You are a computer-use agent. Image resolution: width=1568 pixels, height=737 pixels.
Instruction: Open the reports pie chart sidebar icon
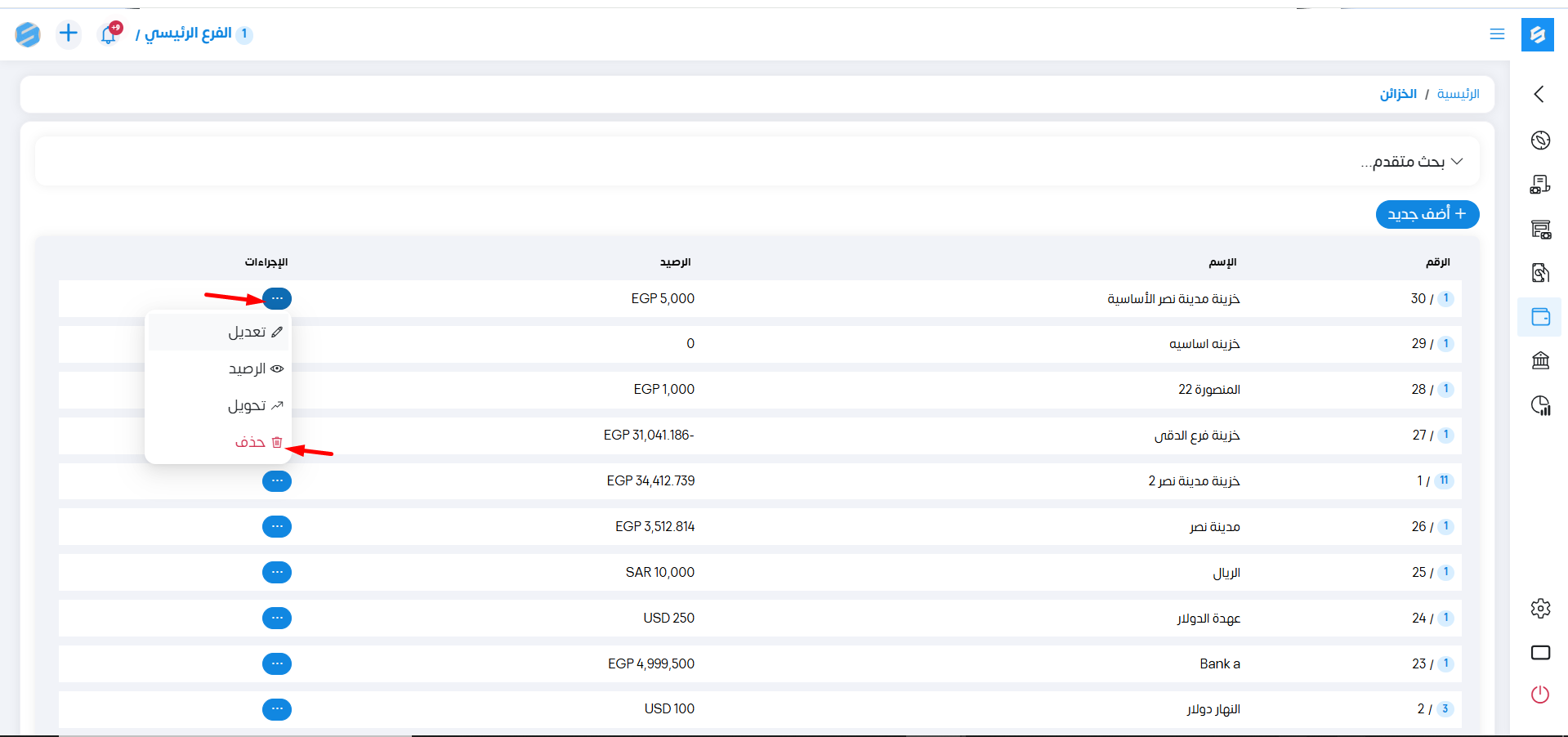click(x=1540, y=405)
